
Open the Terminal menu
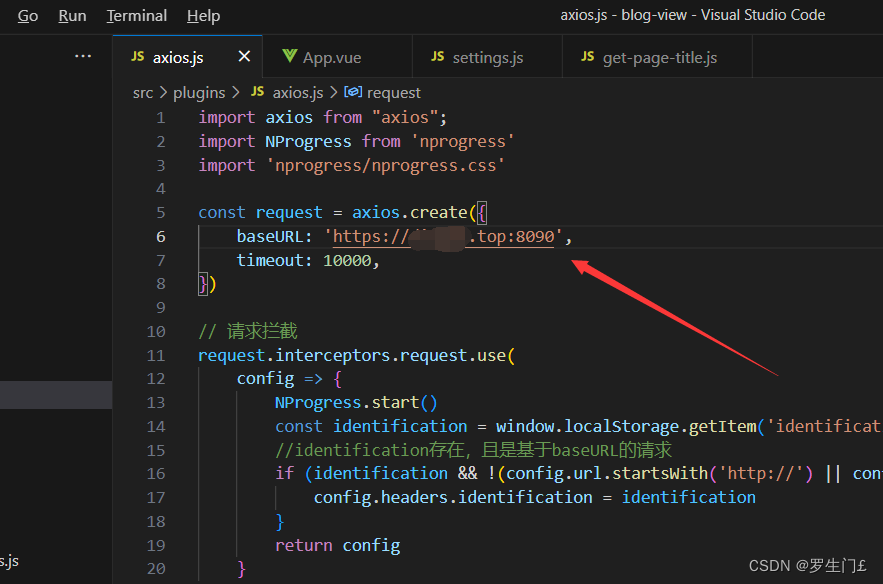coord(137,16)
